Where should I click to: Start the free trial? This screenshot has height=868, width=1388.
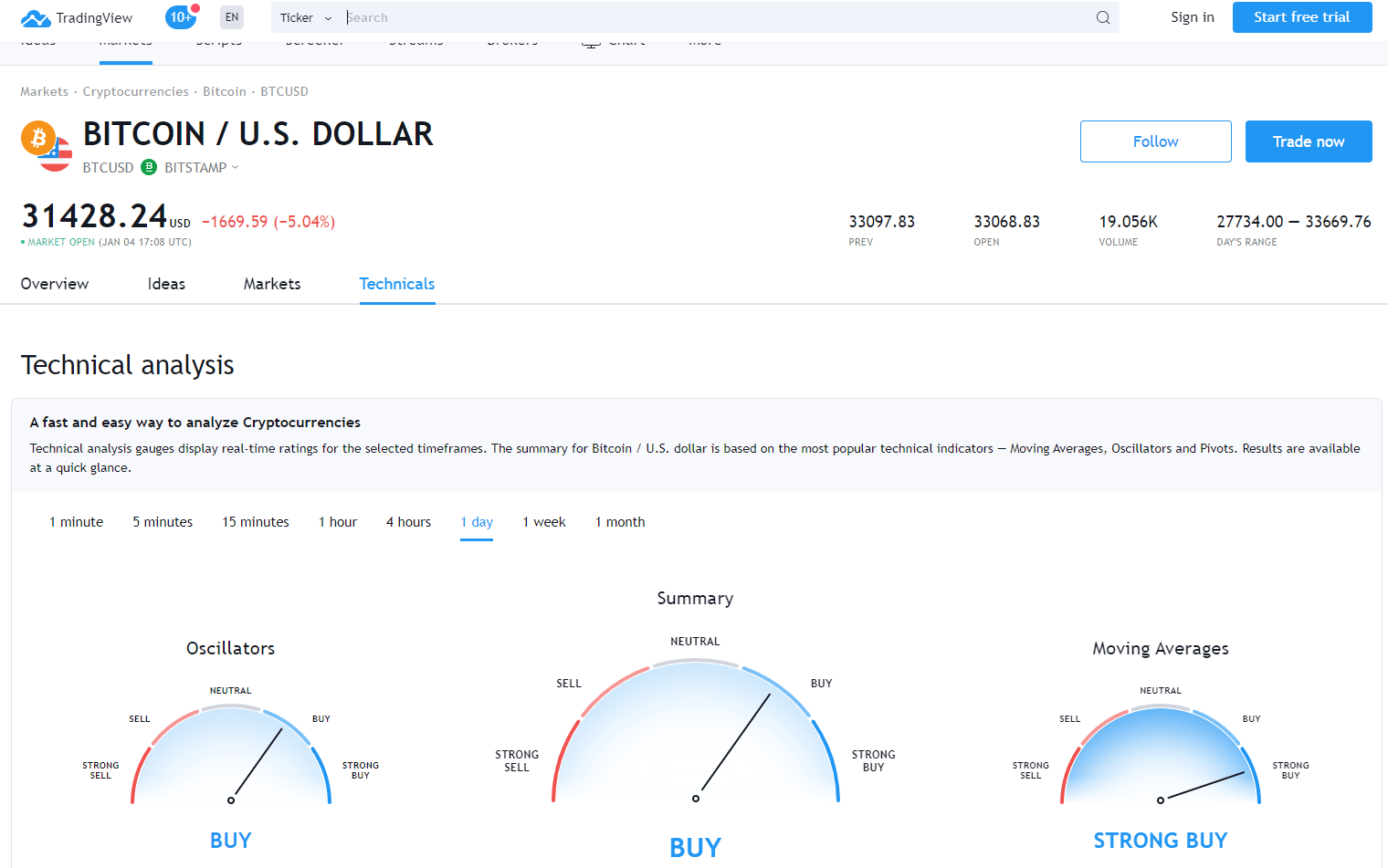(1302, 17)
